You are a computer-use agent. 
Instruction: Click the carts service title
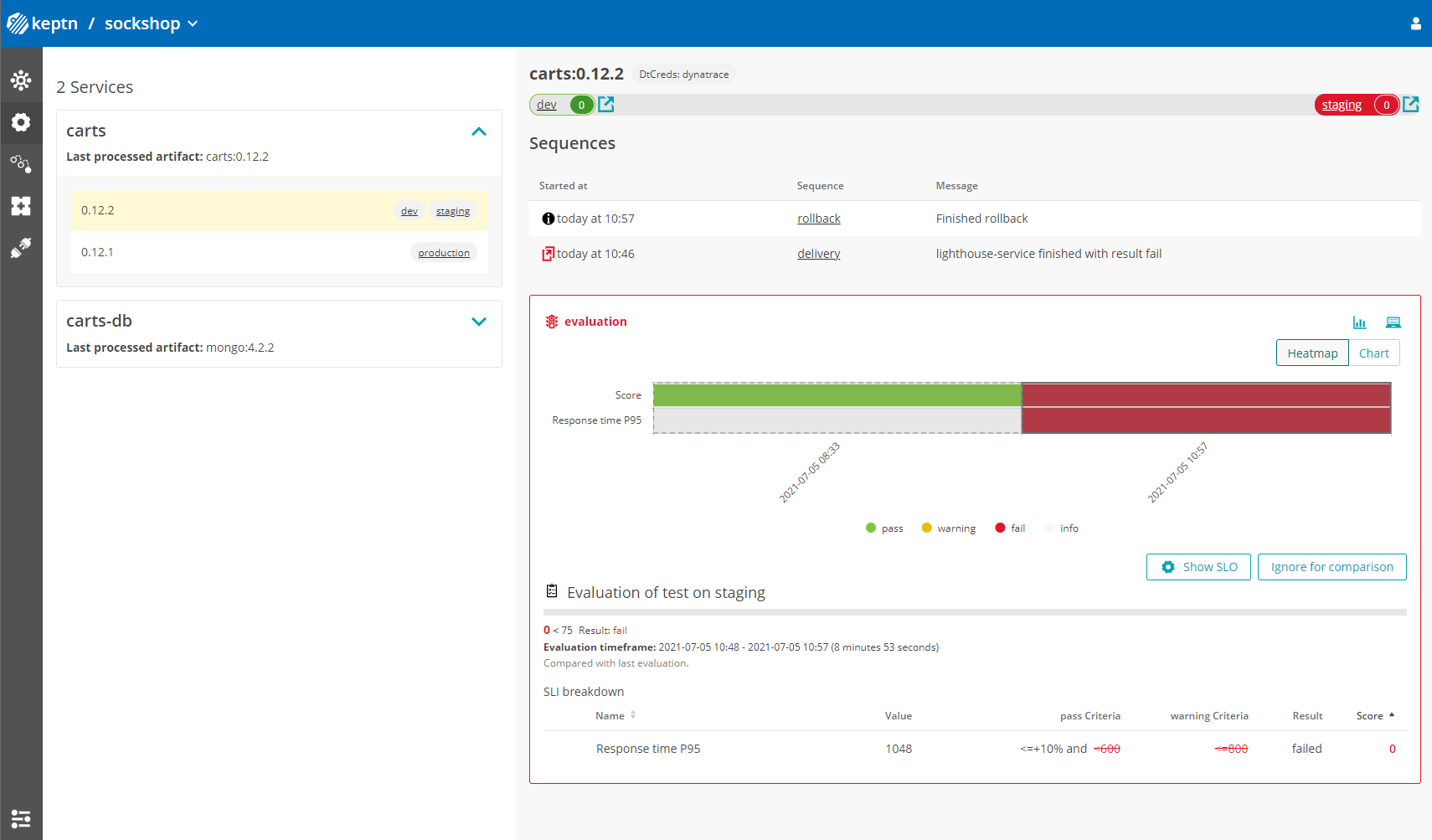pyautogui.click(x=86, y=131)
